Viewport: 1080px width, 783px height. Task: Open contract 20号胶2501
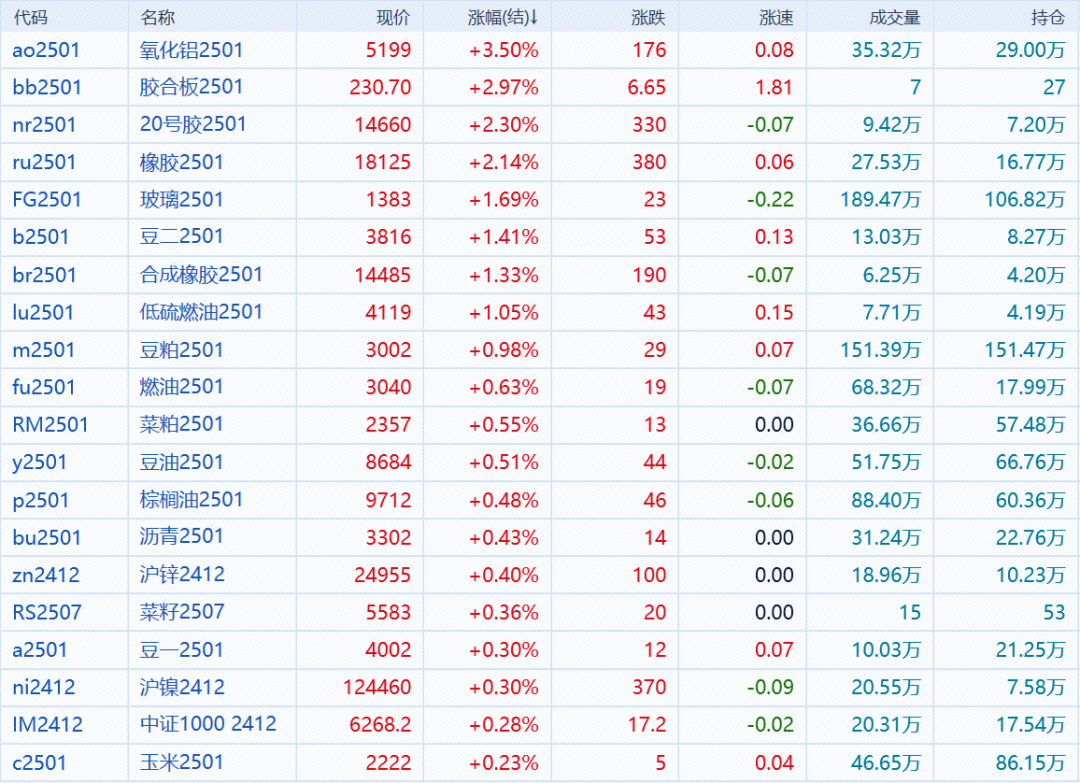point(193,124)
